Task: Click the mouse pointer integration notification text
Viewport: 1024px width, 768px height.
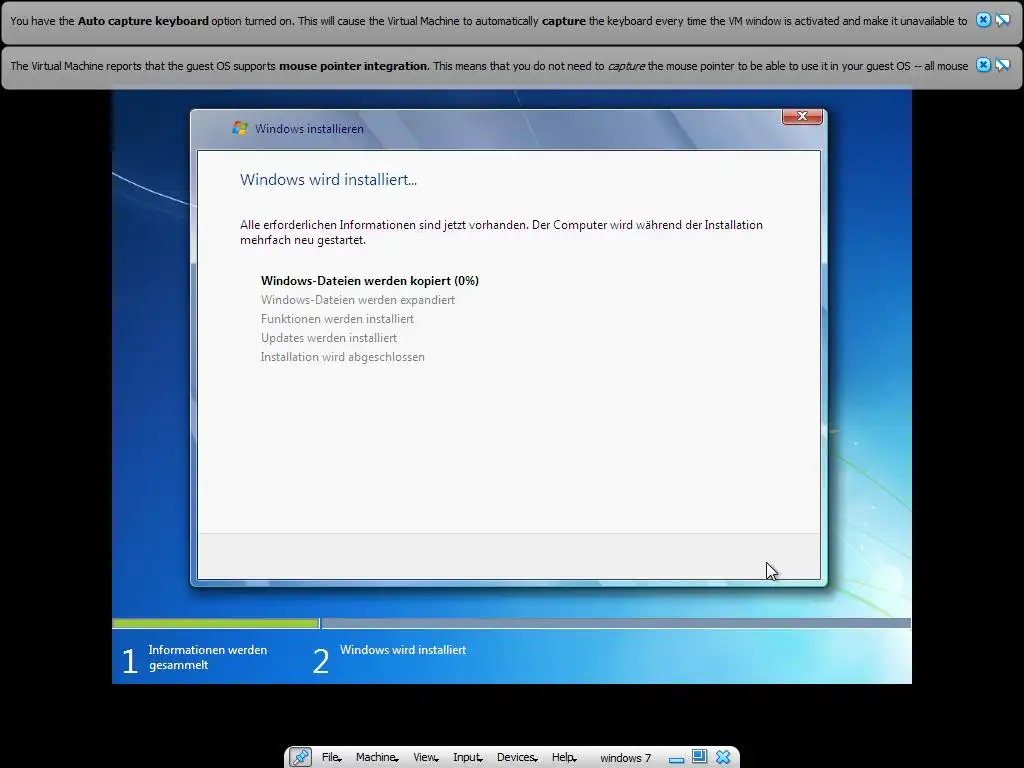Action: click(488, 66)
